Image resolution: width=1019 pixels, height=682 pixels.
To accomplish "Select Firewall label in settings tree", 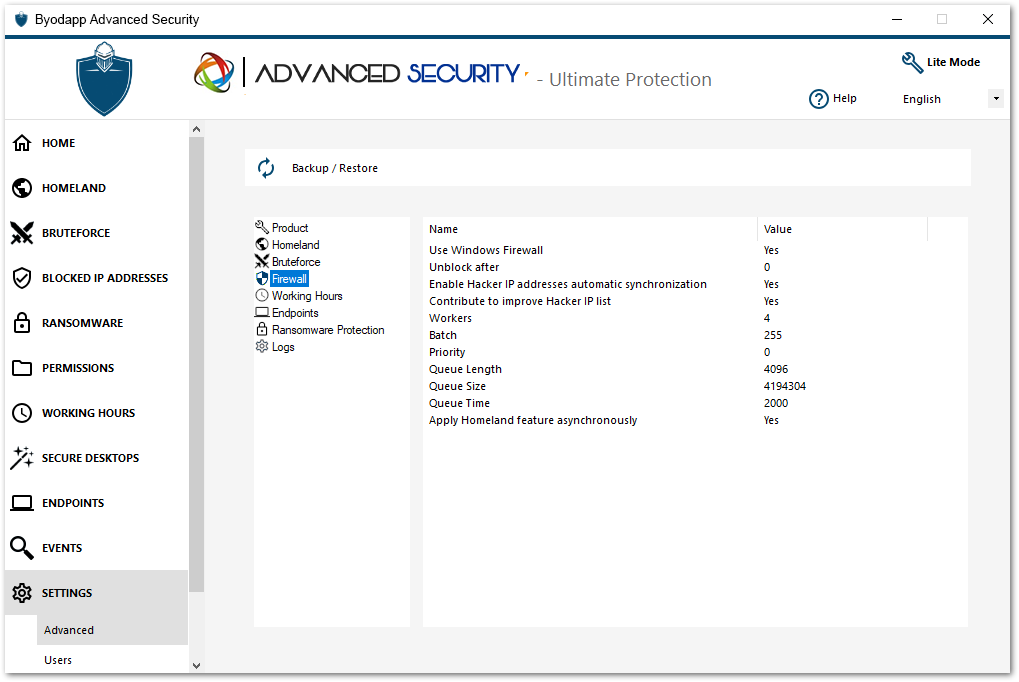I will tap(289, 279).
